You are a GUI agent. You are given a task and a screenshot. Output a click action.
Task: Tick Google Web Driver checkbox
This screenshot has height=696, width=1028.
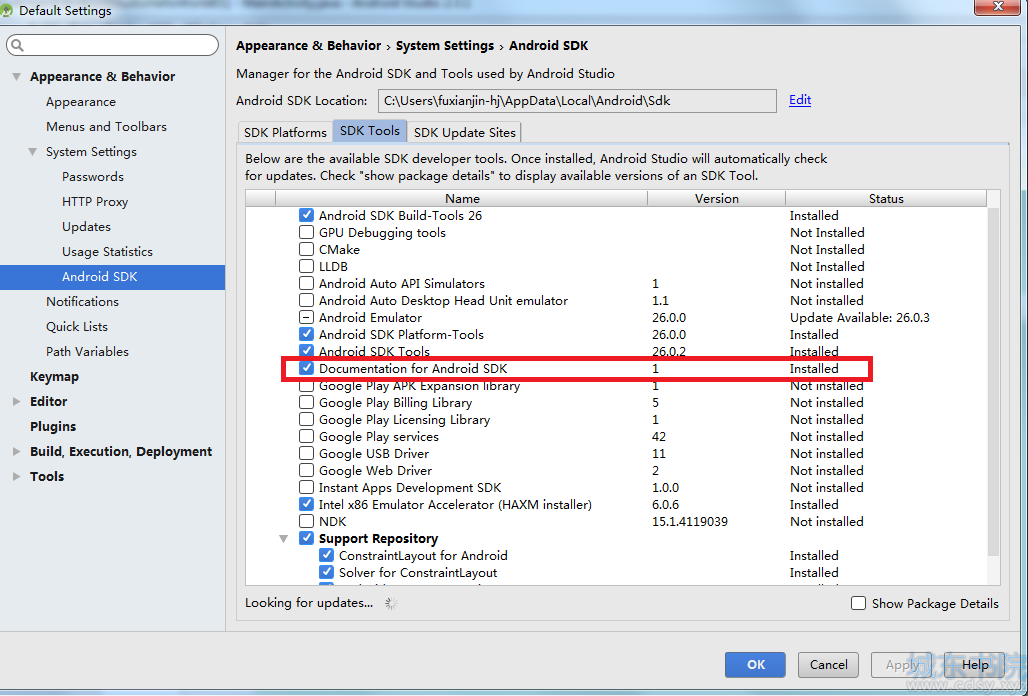(306, 471)
